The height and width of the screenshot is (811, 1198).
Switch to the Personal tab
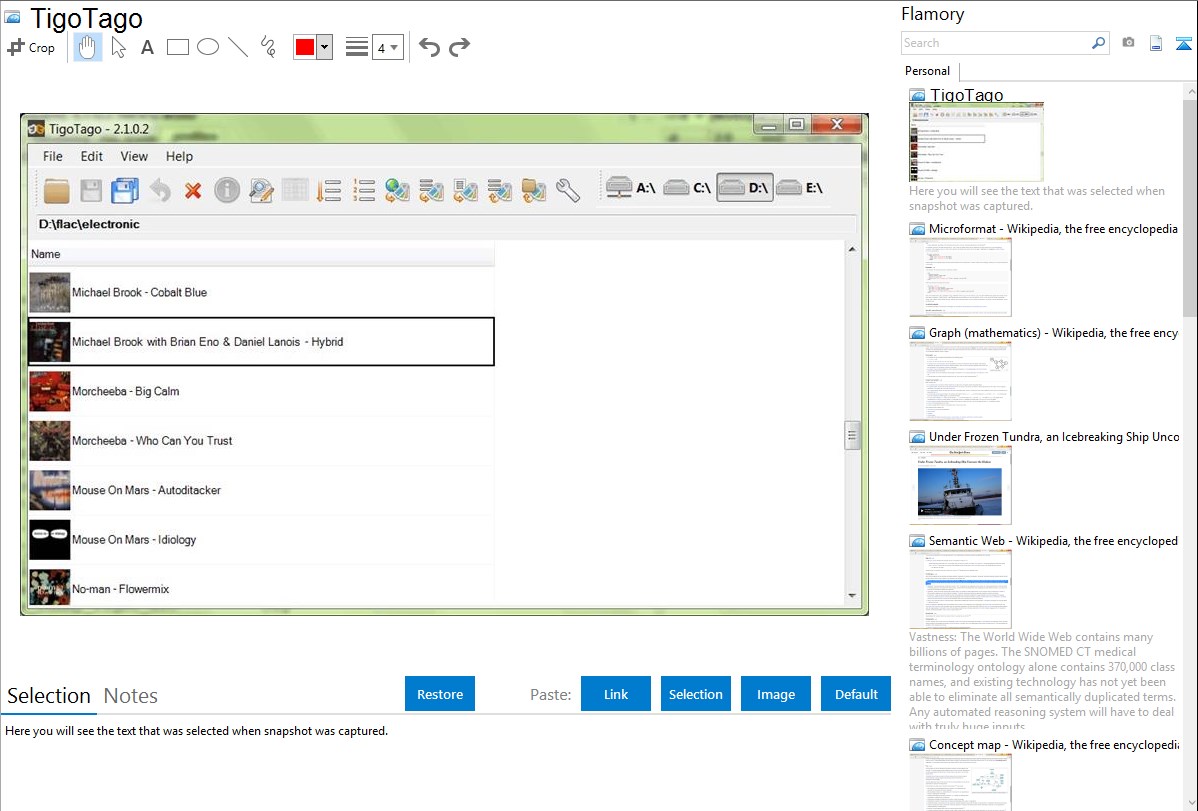pos(928,71)
